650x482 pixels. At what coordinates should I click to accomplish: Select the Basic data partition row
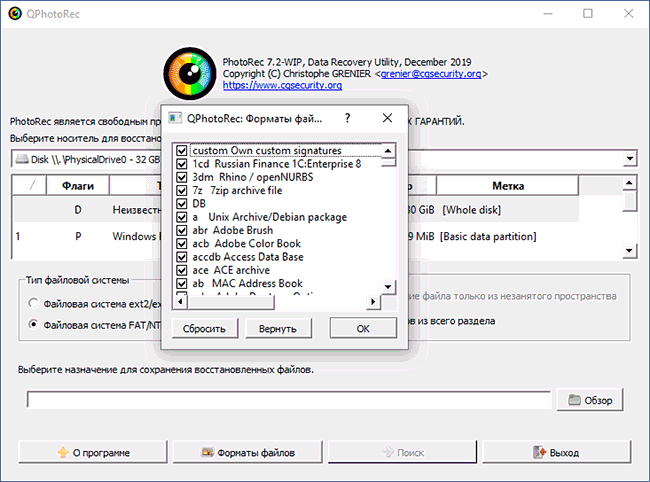tap(296, 236)
